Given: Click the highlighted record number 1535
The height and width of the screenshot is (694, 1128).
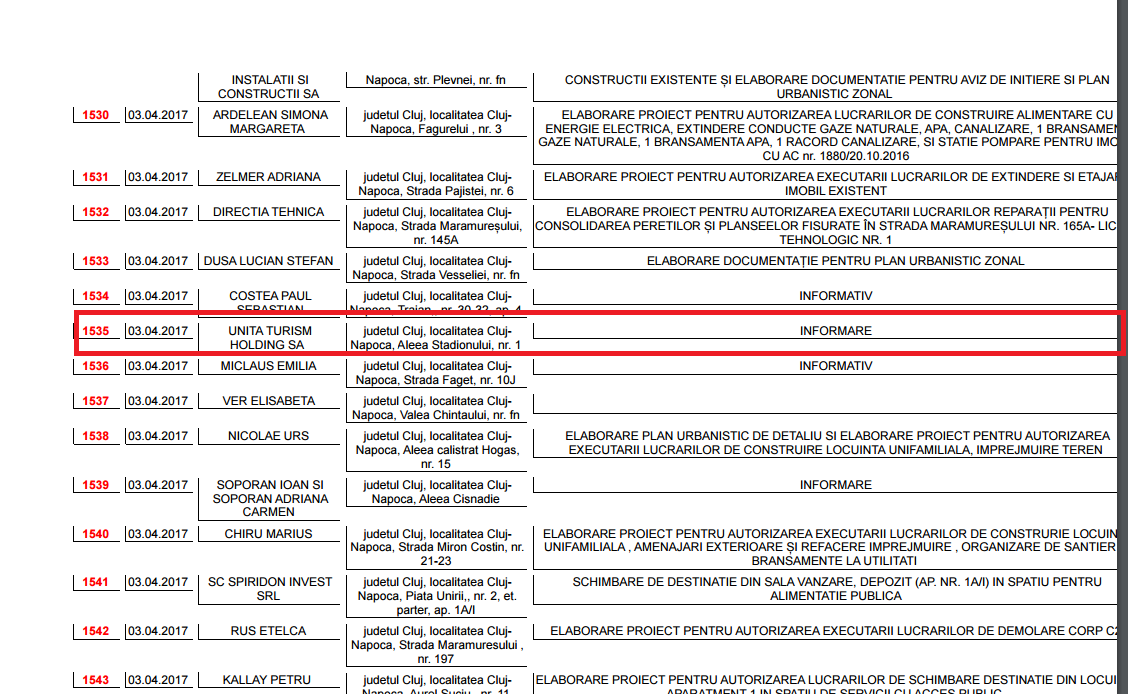Looking at the screenshot, I should (96, 331).
